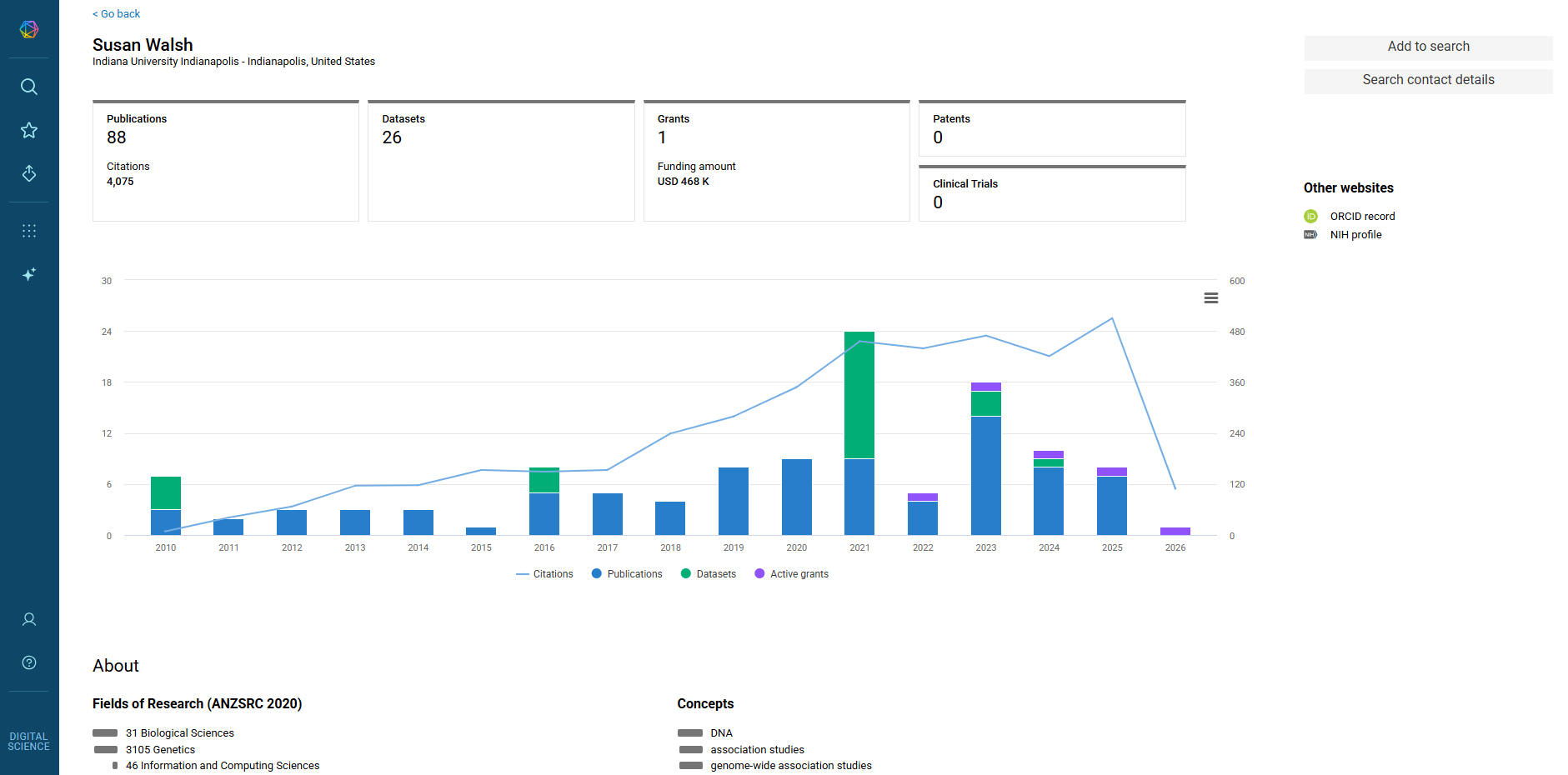Click the bar beside 3105 Genetics
The image size is (1568, 775).
(x=106, y=749)
